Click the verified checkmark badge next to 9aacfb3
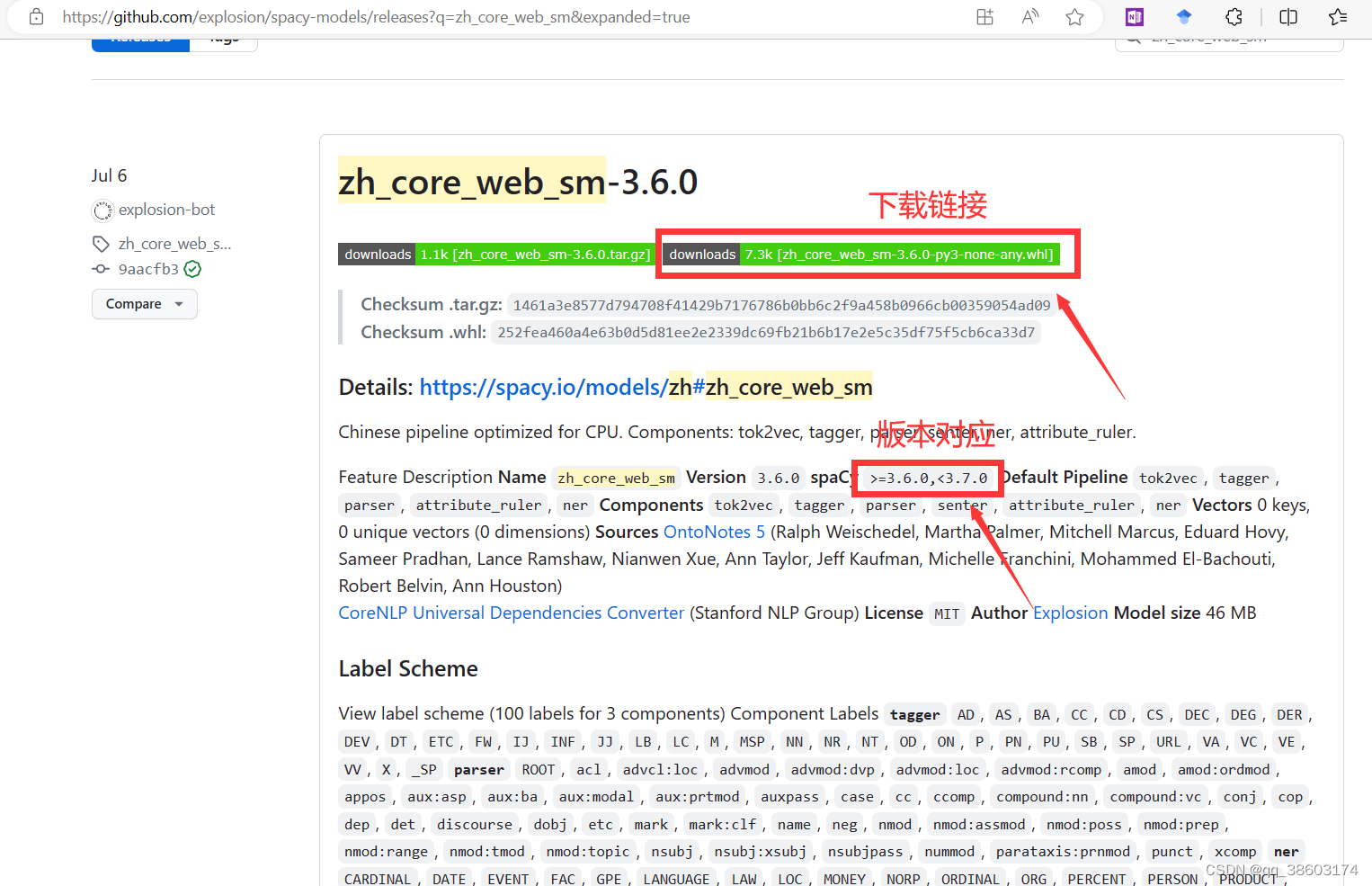1372x886 pixels. [192, 269]
